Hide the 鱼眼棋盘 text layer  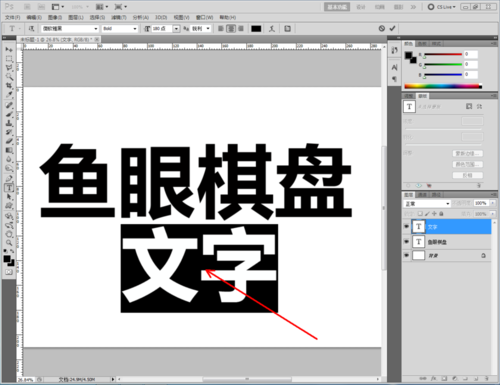(x=406, y=241)
